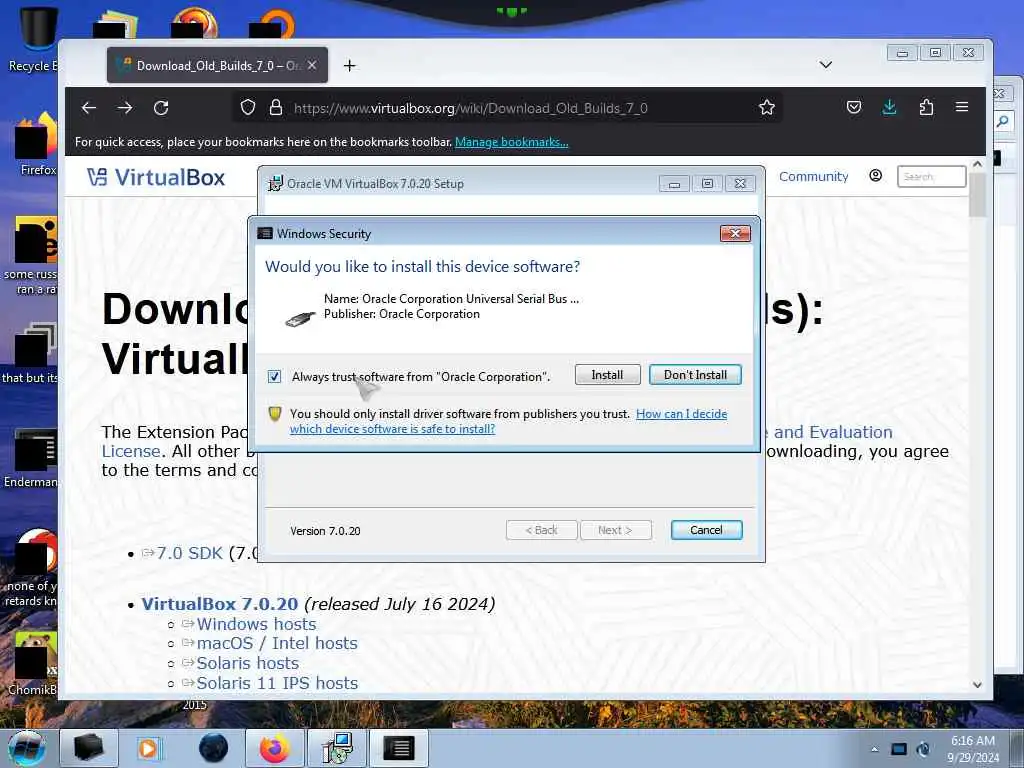This screenshot has width=1024, height=768.
Task: Click Firefox icon in taskbar
Action: click(x=274, y=748)
